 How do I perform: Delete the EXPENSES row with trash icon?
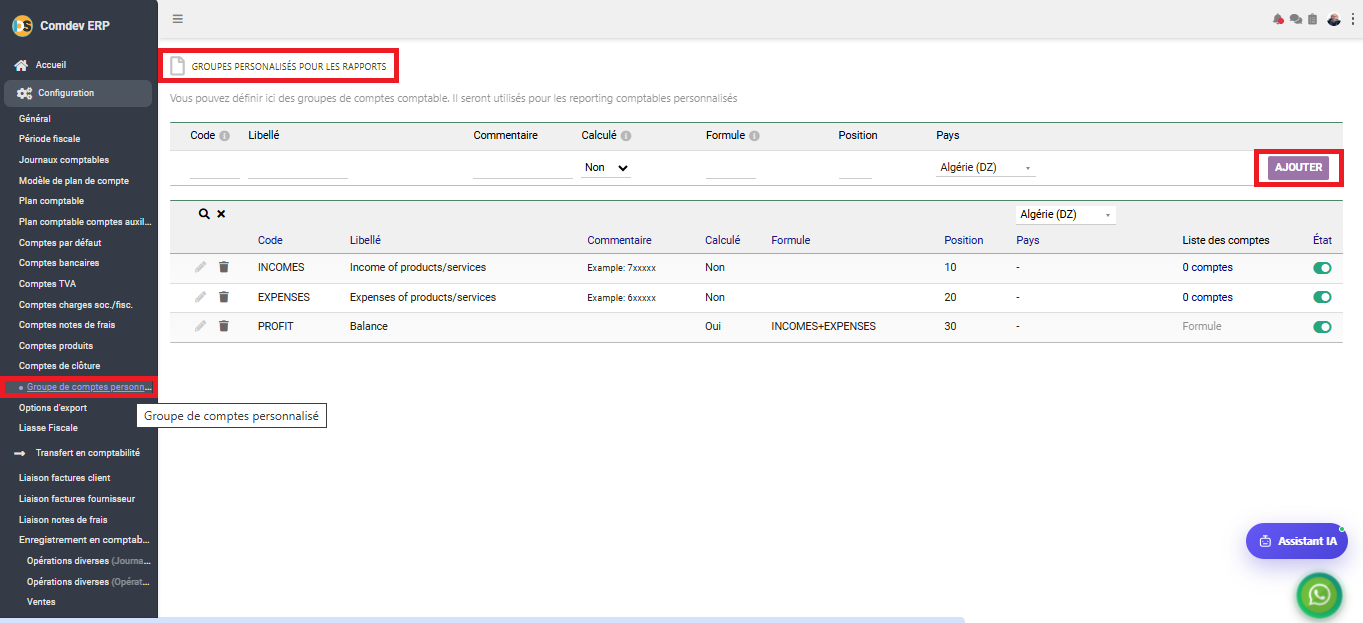224,297
